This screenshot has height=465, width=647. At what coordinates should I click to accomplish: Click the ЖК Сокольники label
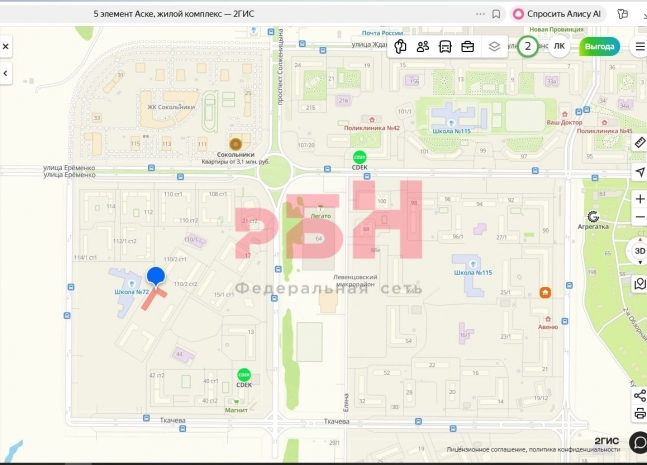(171, 107)
